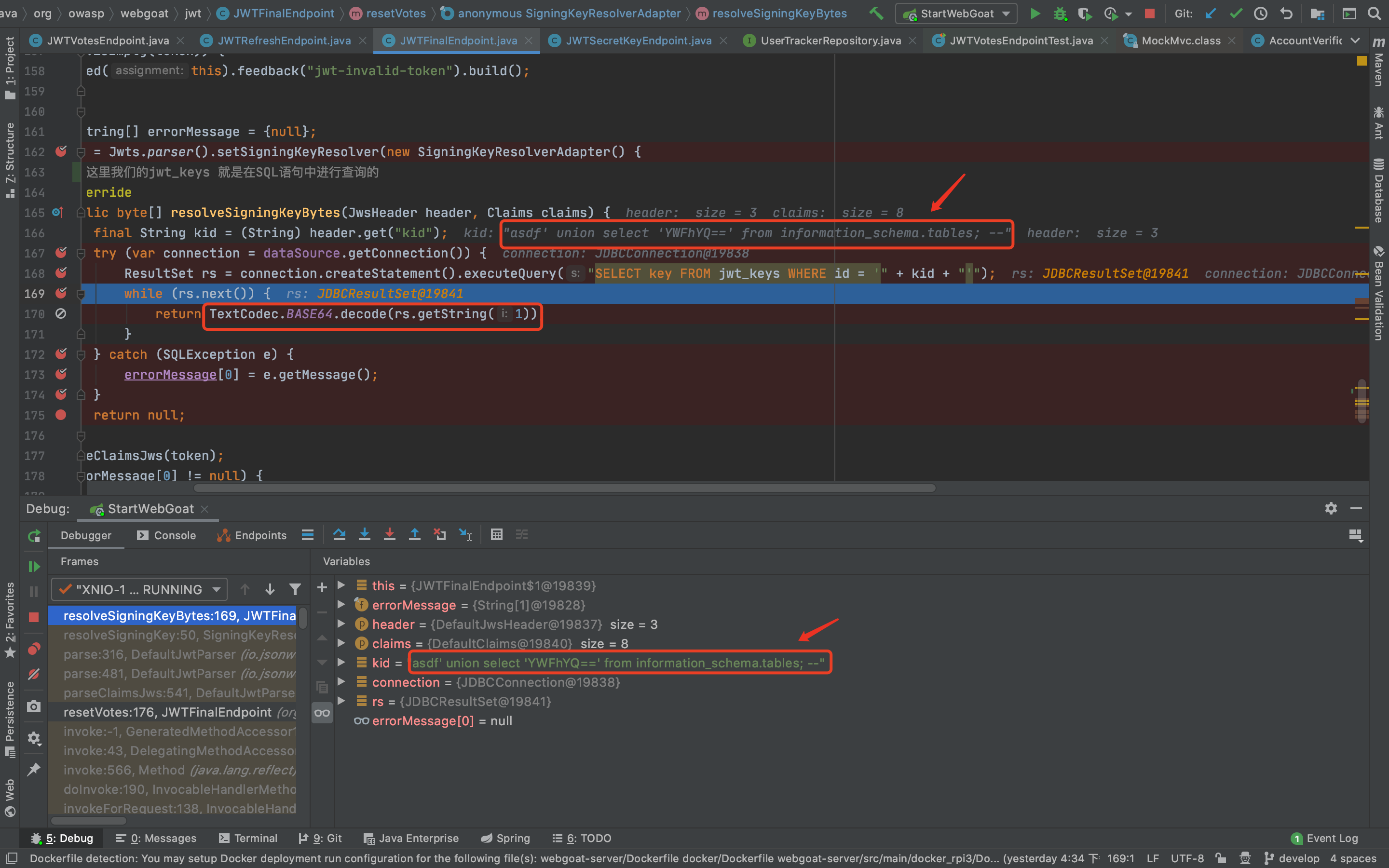Expand the header variable node
The width and height of the screenshot is (1389, 868).
pos(341,624)
